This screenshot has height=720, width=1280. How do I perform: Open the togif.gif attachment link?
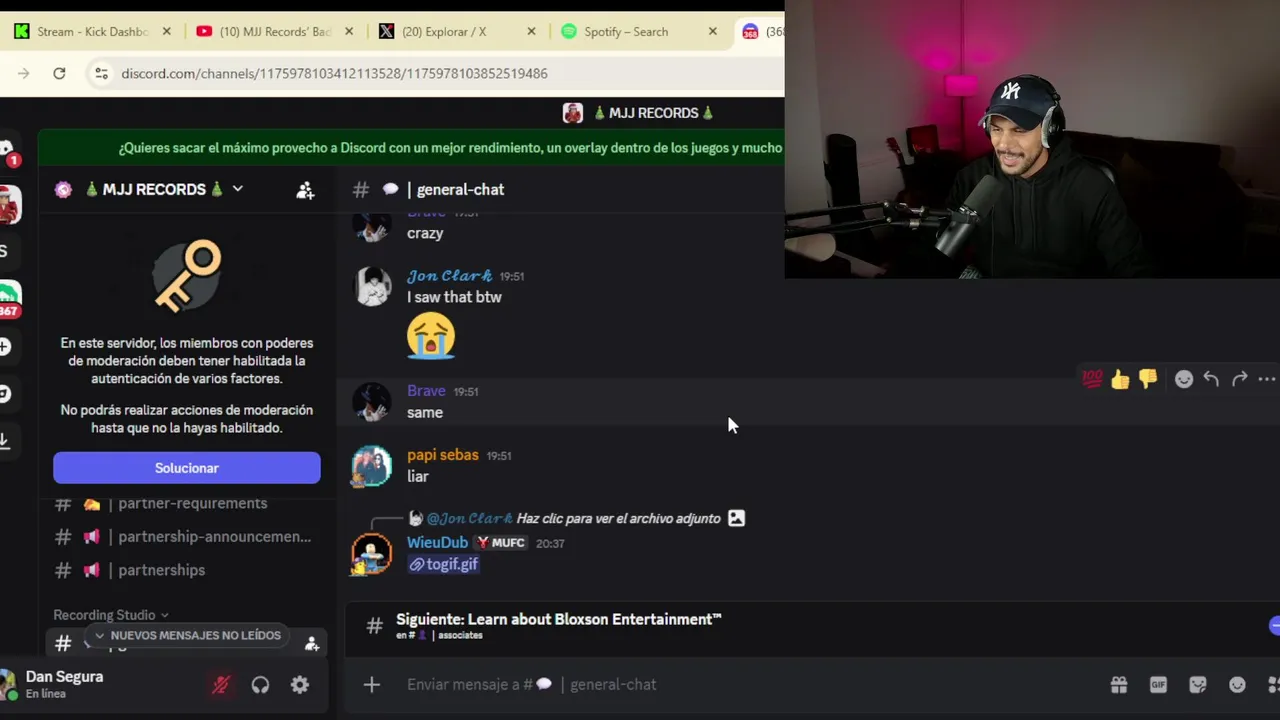(452, 564)
